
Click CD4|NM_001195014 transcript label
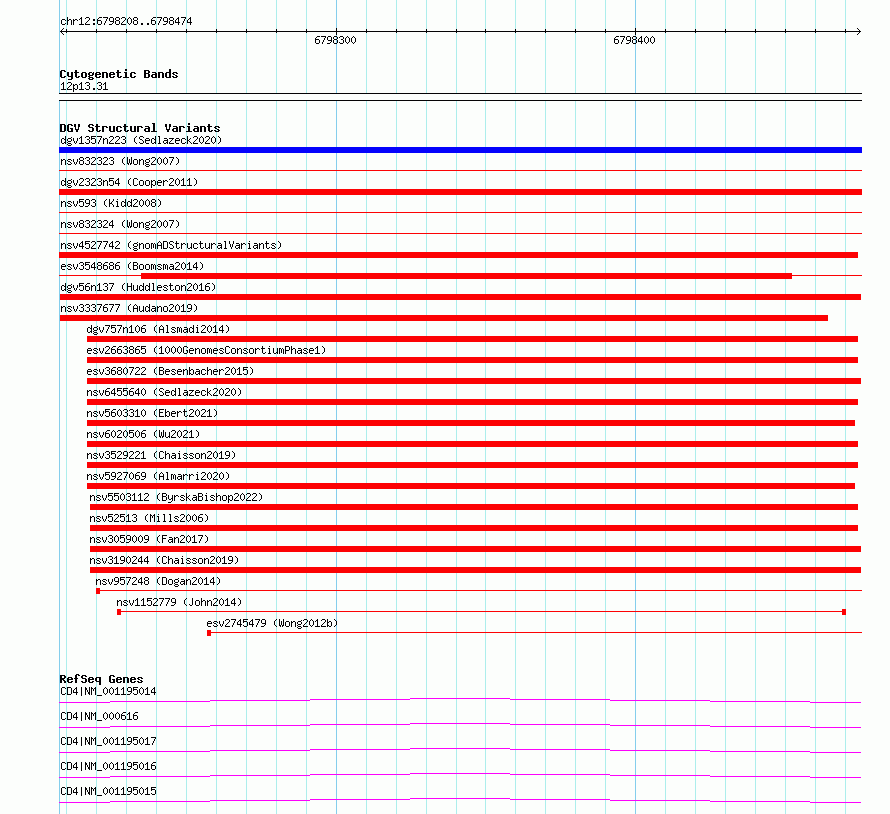pyautogui.click(x=108, y=691)
